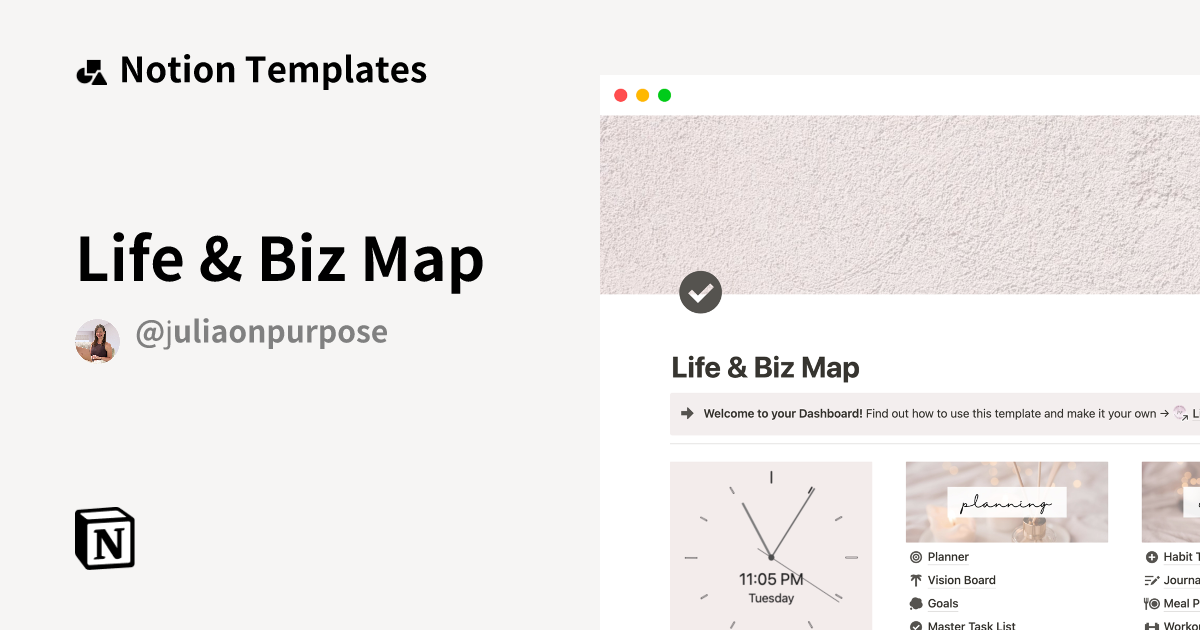Click the planning card cover image

tap(1006, 501)
